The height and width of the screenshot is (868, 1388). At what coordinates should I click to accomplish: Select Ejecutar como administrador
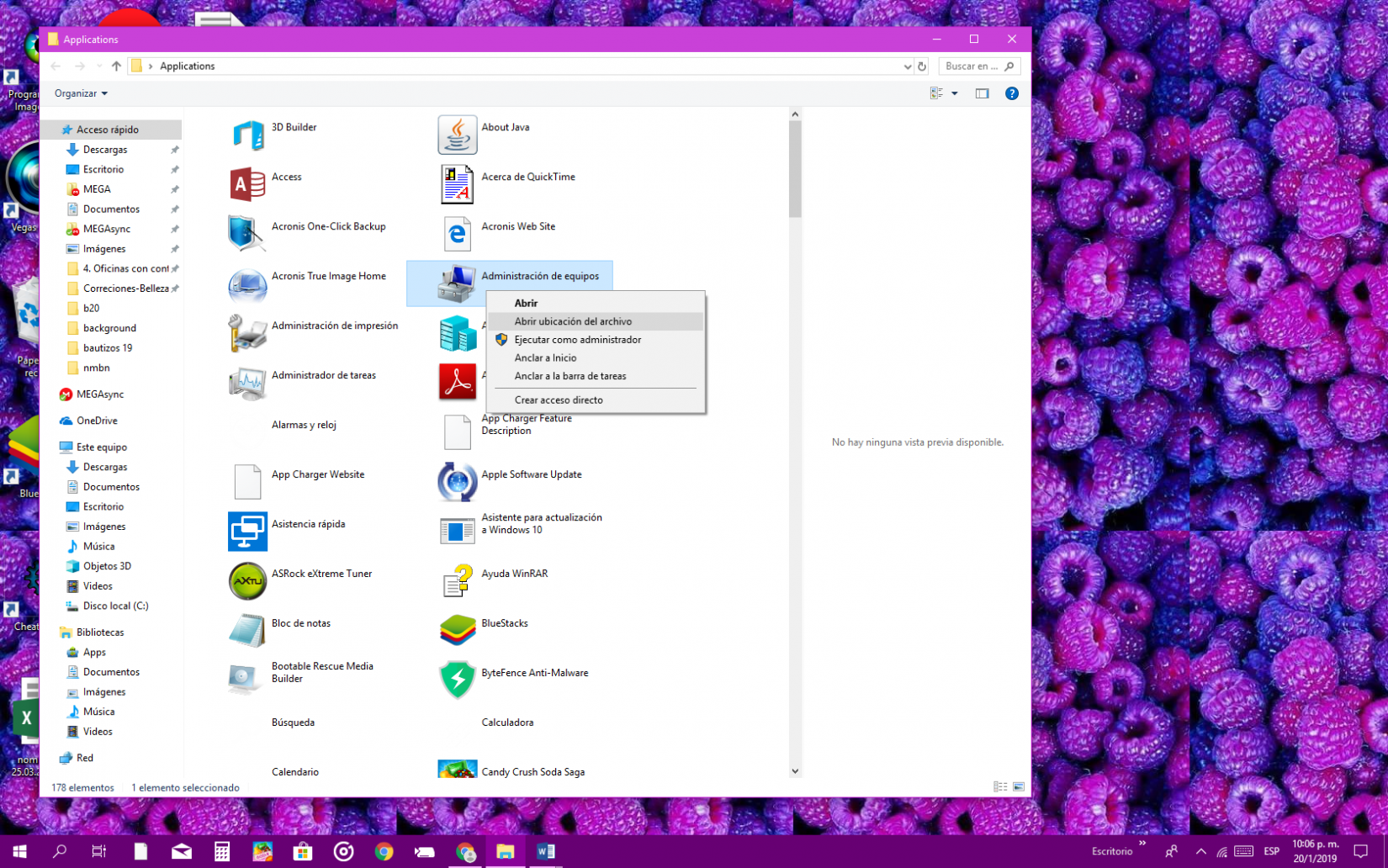(x=596, y=340)
